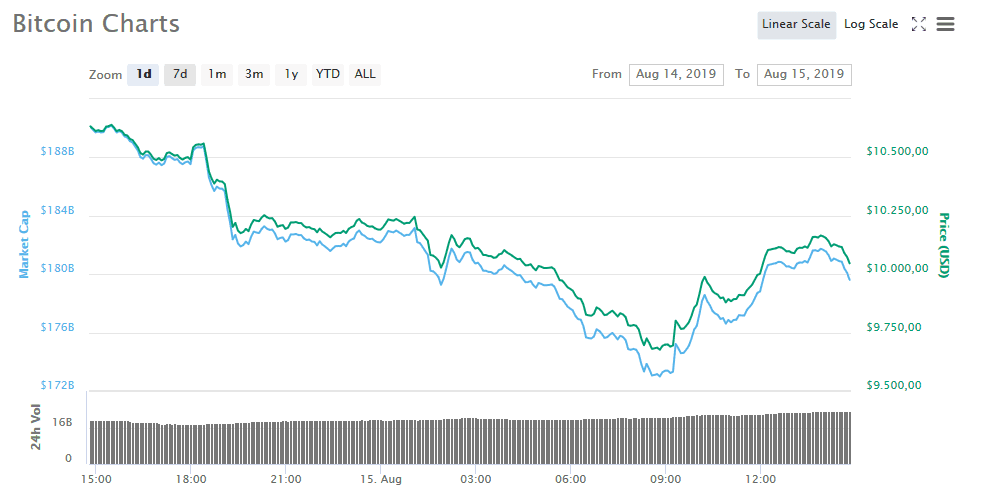Viewport: 987px width, 499px height.
Task: Toggle the Market Cap axis label
Action: point(24,245)
